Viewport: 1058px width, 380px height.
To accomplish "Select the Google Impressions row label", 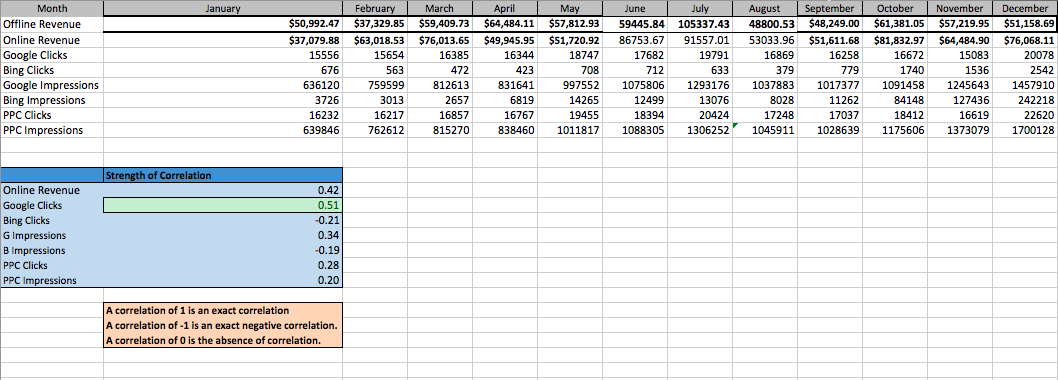I will 52,86.
